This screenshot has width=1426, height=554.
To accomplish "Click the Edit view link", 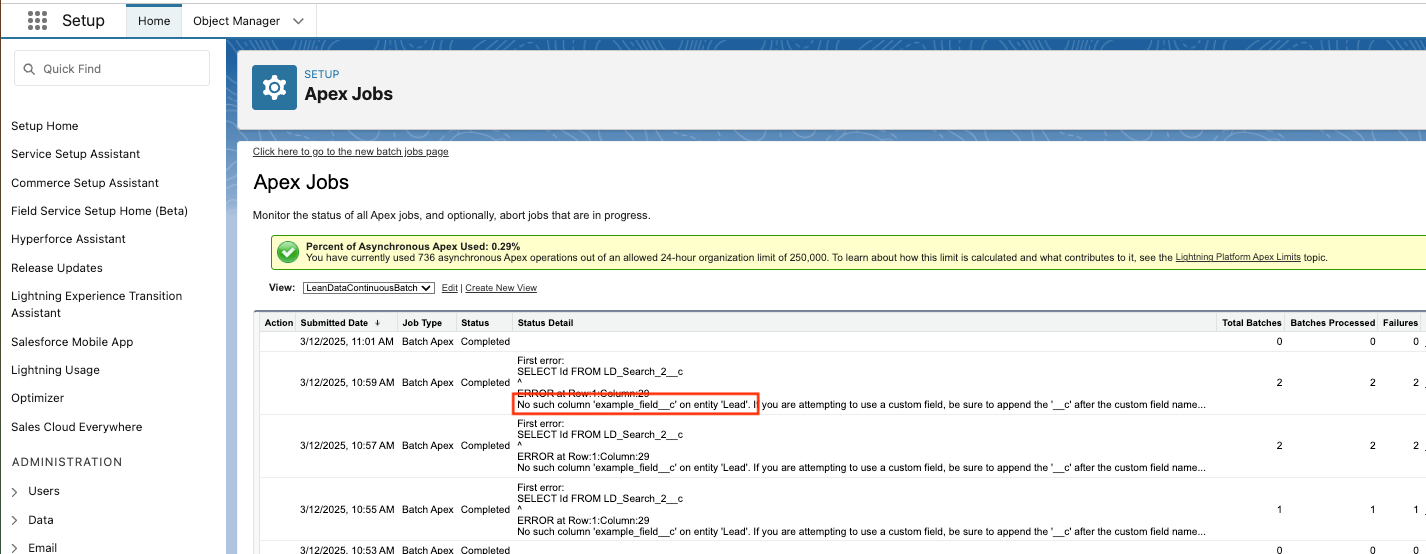I will coord(450,288).
